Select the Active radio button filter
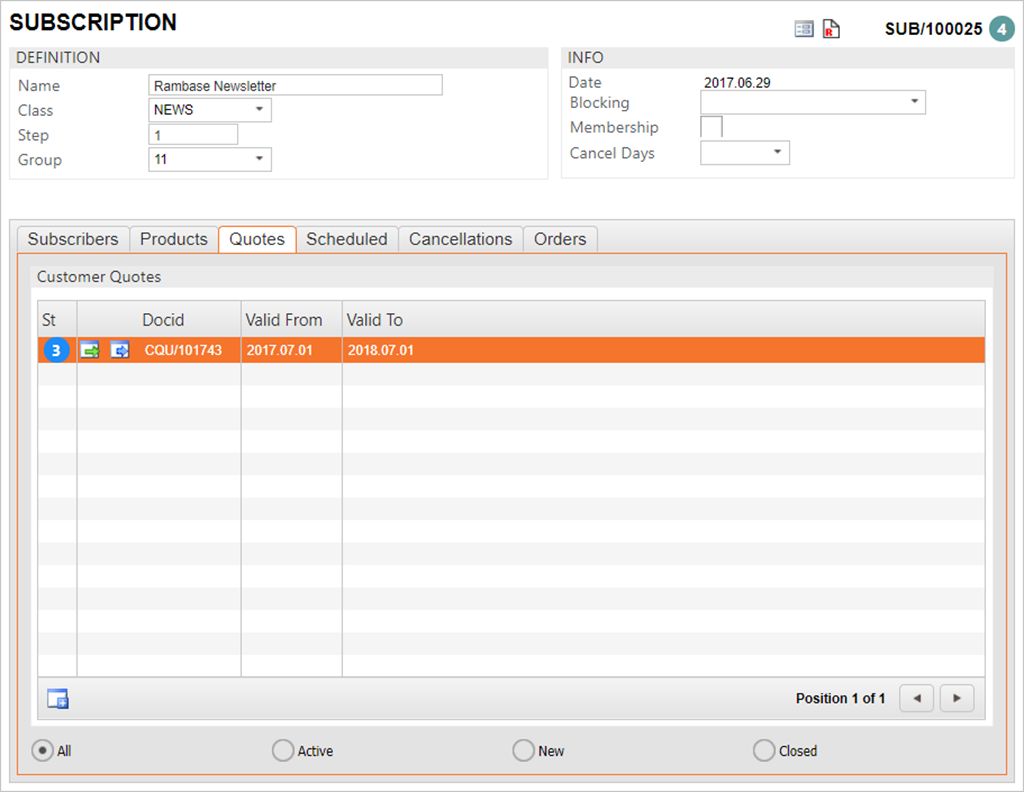 pos(283,750)
